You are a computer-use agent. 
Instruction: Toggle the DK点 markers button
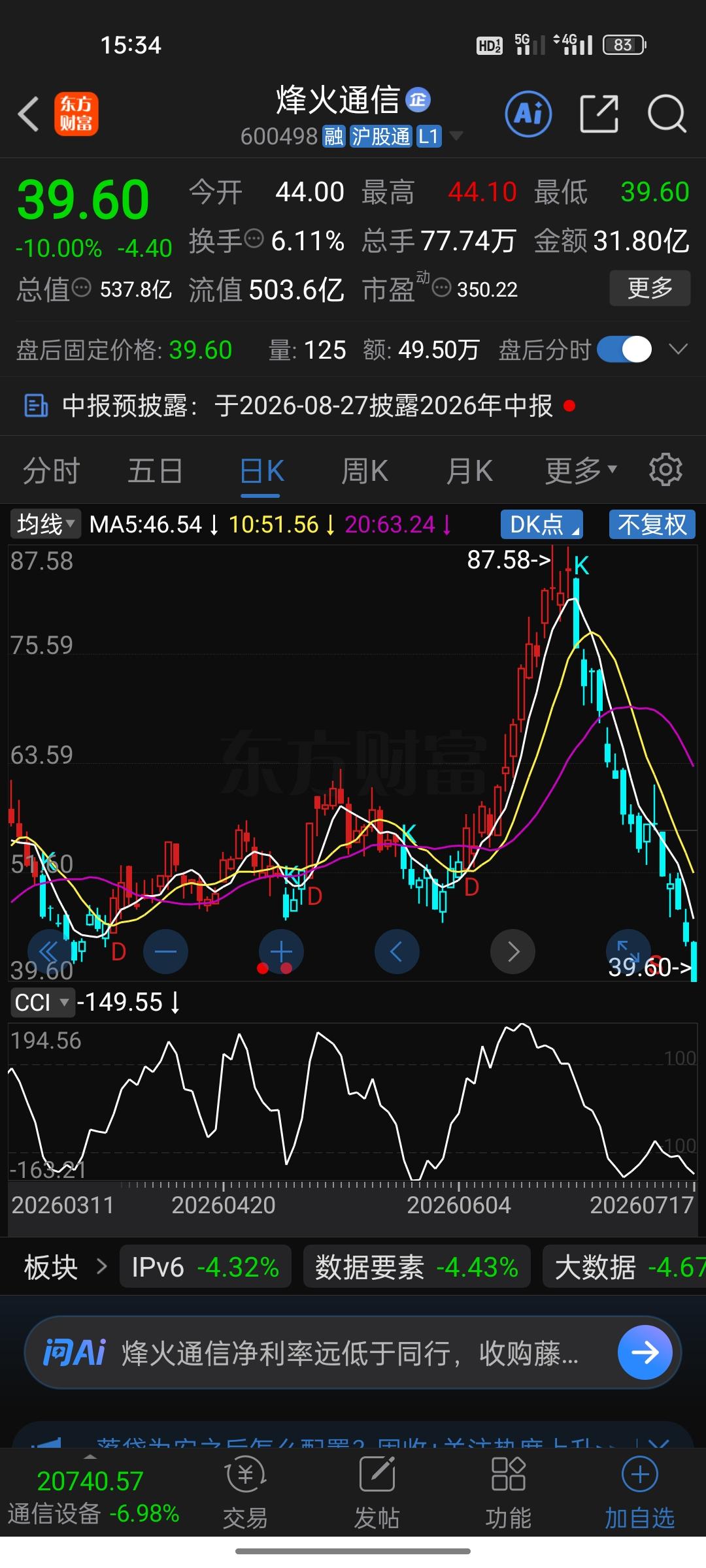pos(542,524)
